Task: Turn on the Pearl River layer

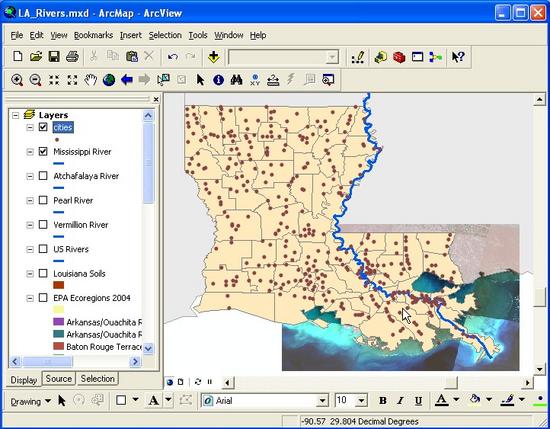Action: tap(43, 200)
